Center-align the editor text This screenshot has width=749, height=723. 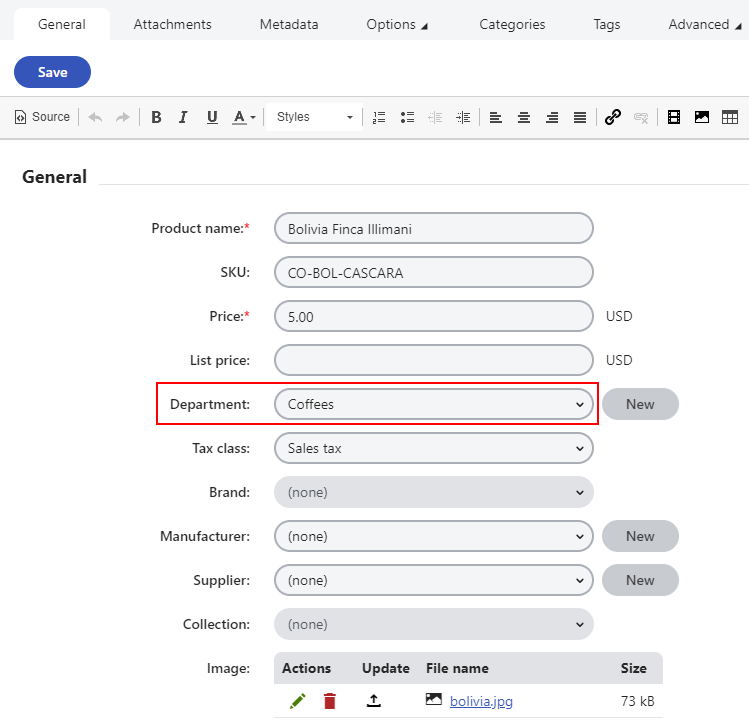(524, 117)
